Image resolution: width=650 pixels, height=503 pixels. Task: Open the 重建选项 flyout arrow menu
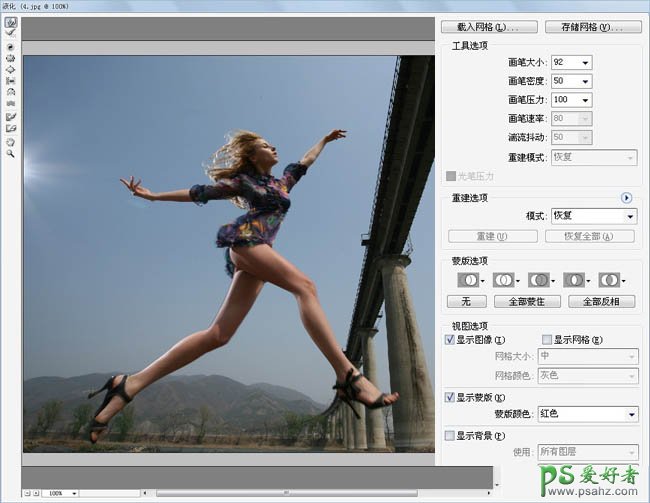pyautogui.click(x=627, y=198)
